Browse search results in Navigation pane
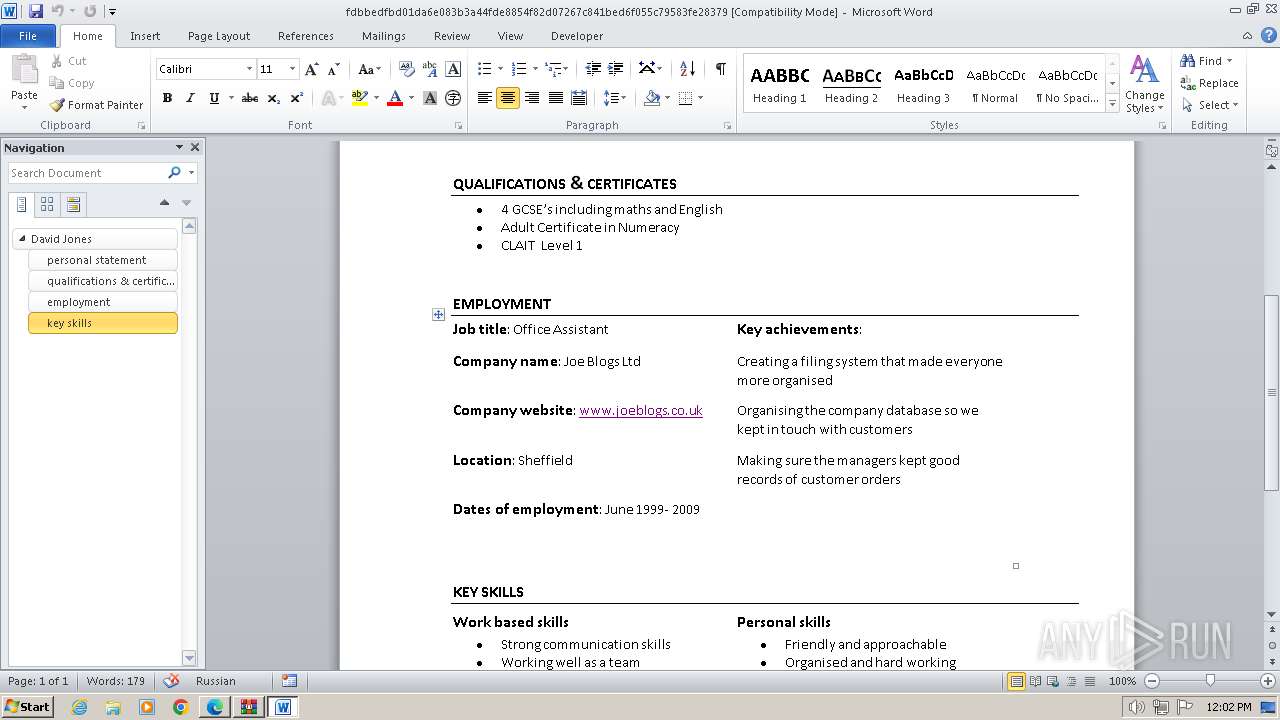1280x720 pixels. [73, 205]
